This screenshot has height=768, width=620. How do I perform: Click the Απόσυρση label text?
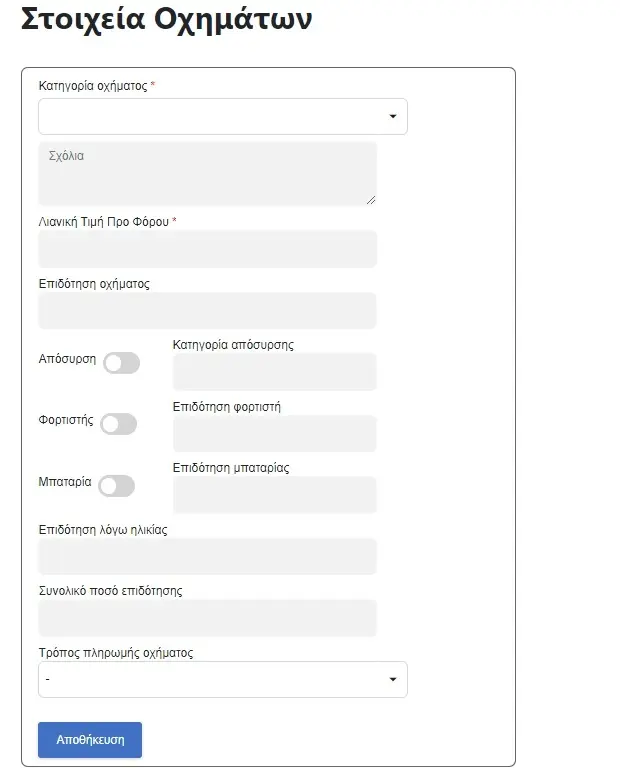(67, 359)
